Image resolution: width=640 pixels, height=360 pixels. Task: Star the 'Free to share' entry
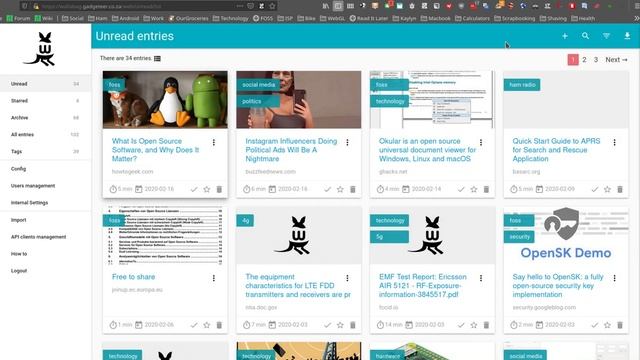point(207,325)
